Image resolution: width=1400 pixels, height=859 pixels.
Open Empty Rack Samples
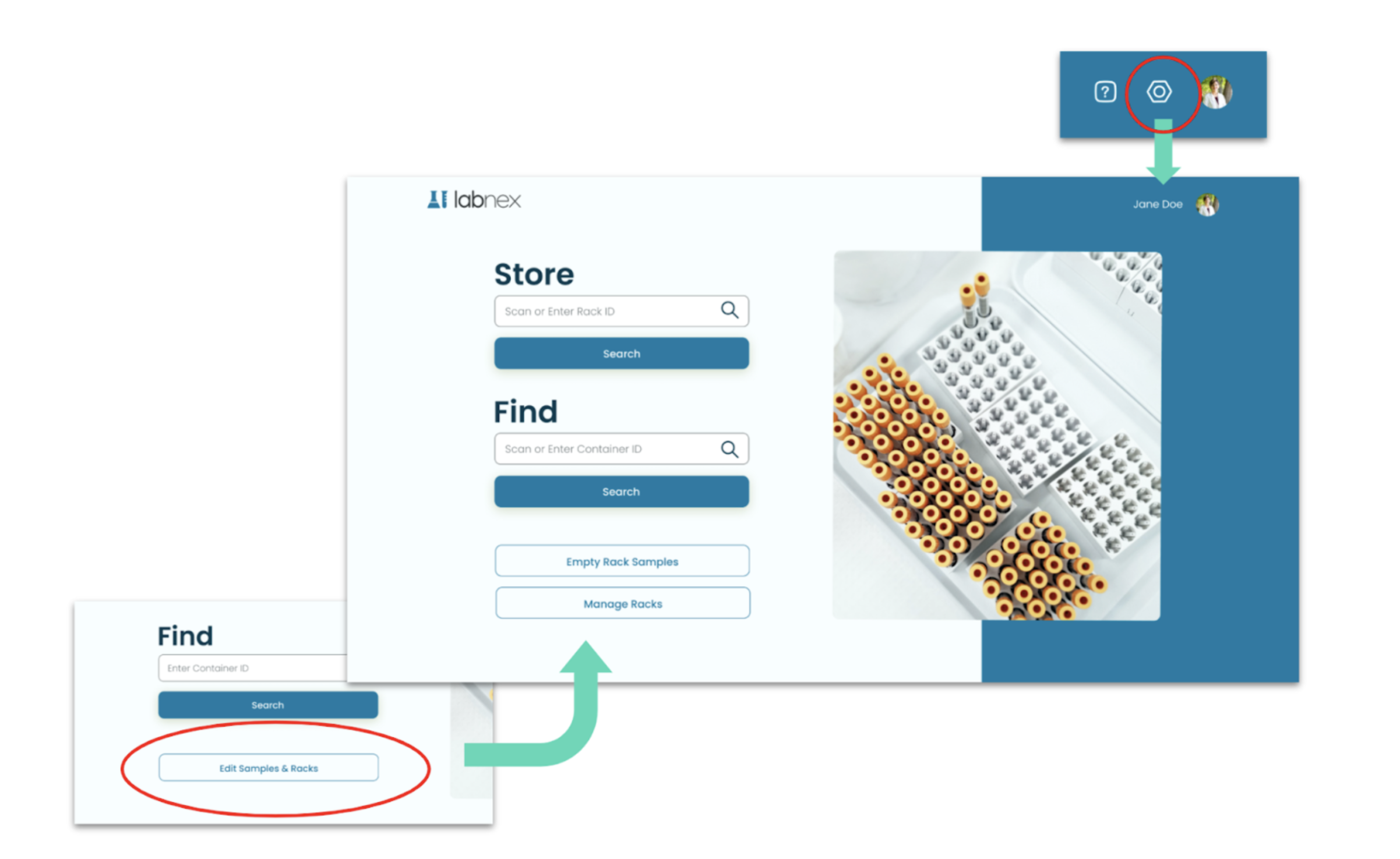tap(622, 561)
